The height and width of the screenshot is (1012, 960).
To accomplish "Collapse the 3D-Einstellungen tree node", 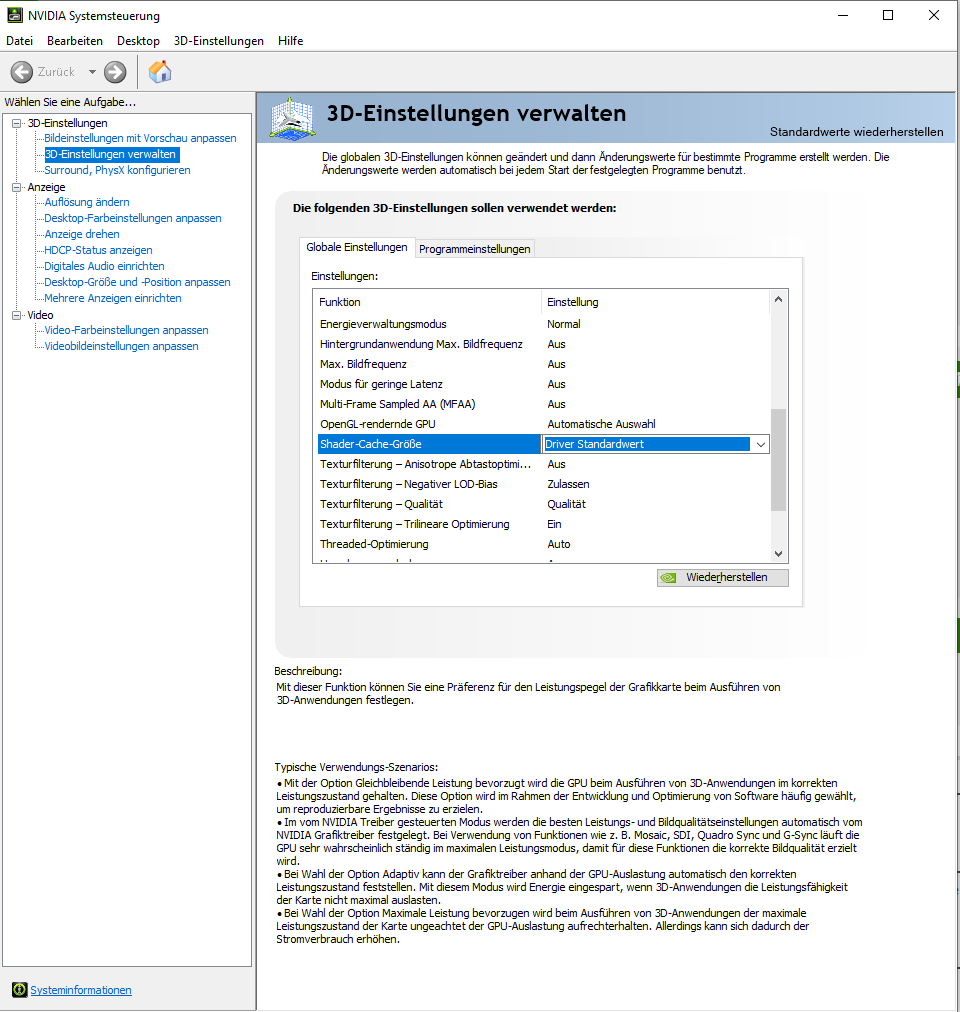I will 17,123.
